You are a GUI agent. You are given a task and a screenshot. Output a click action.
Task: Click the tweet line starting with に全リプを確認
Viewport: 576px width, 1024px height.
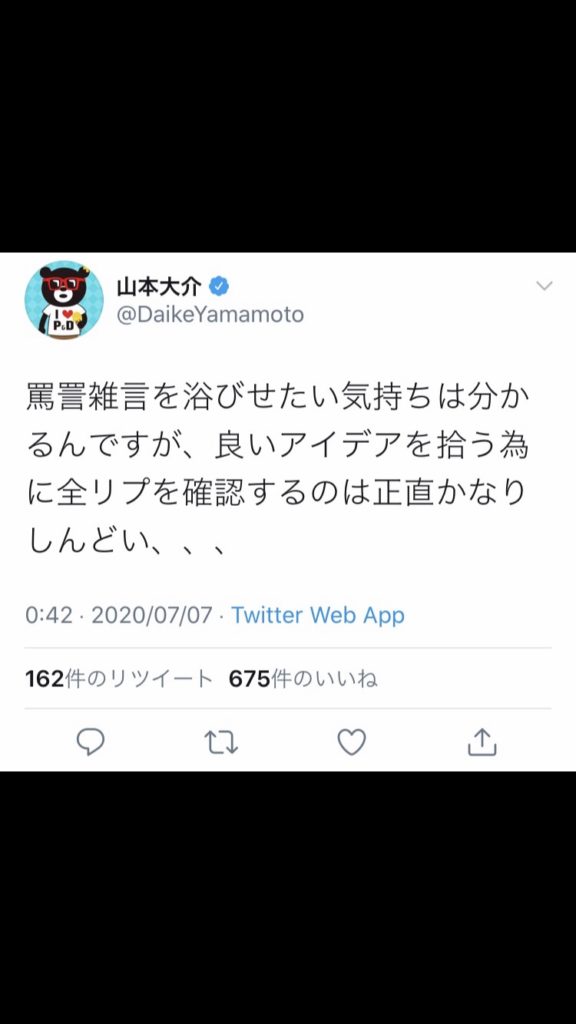[x=276, y=494]
